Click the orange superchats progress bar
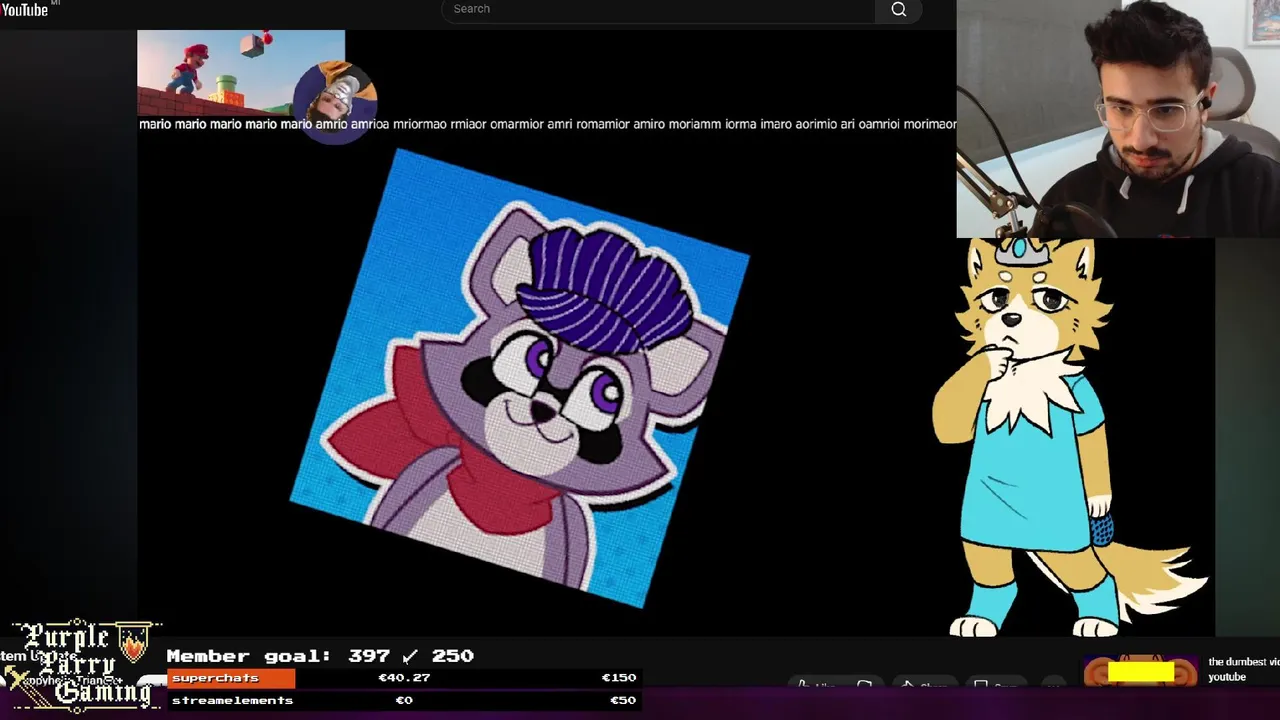The image size is (1280, 720). 231,678
